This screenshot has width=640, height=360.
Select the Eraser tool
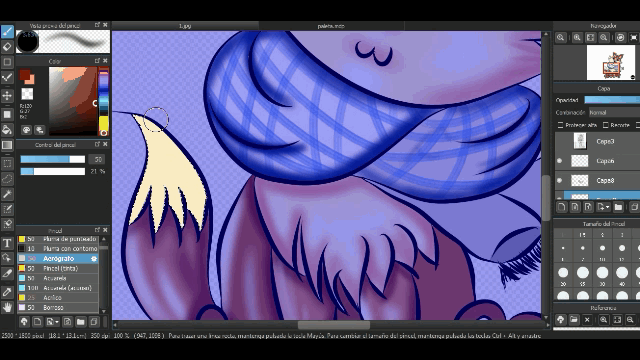(x=7, y=47)
